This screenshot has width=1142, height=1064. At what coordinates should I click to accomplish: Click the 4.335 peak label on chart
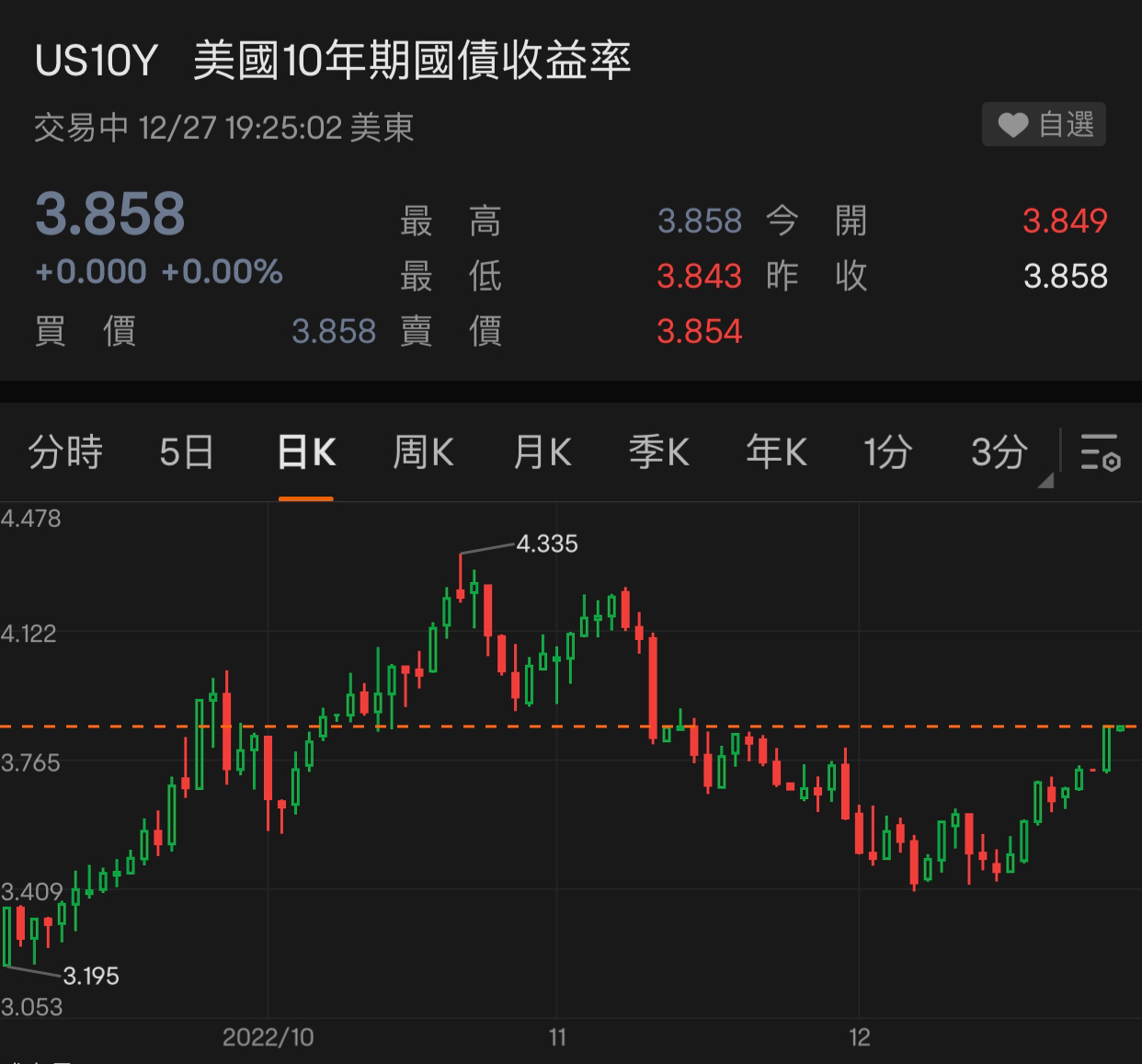click(x=547, y=543)
